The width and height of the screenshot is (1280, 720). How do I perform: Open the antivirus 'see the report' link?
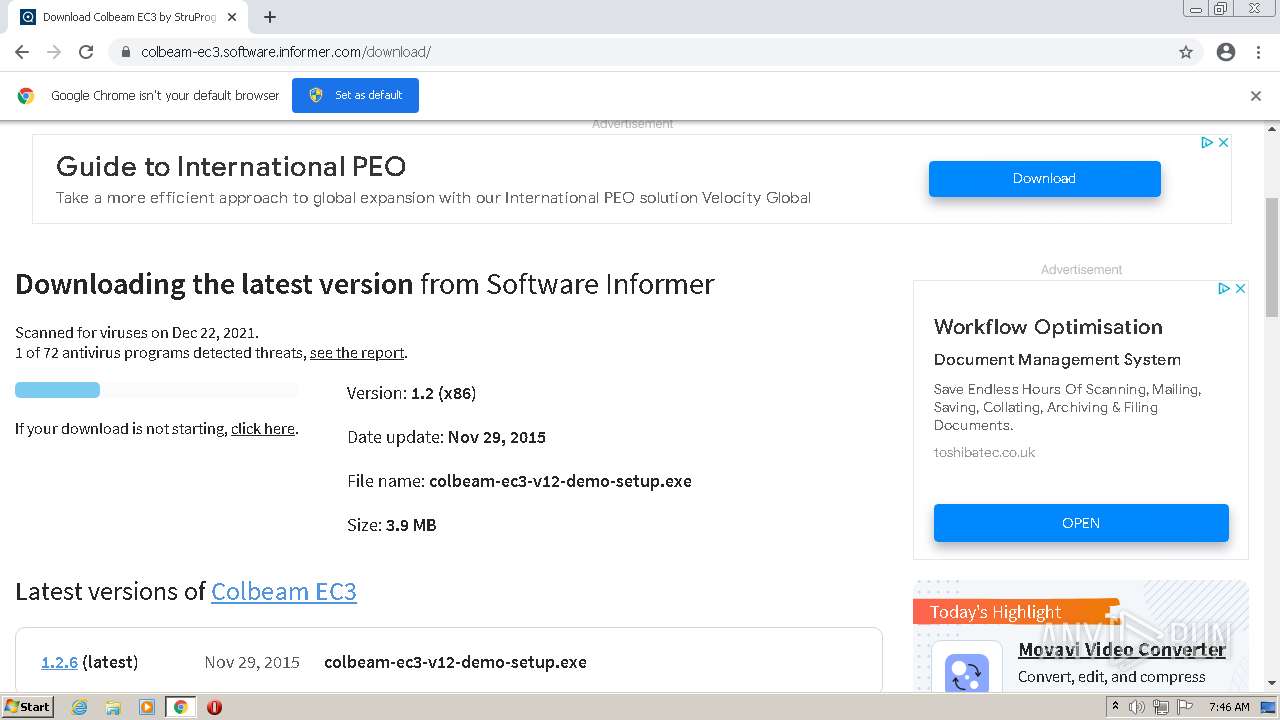pos(357,353)
